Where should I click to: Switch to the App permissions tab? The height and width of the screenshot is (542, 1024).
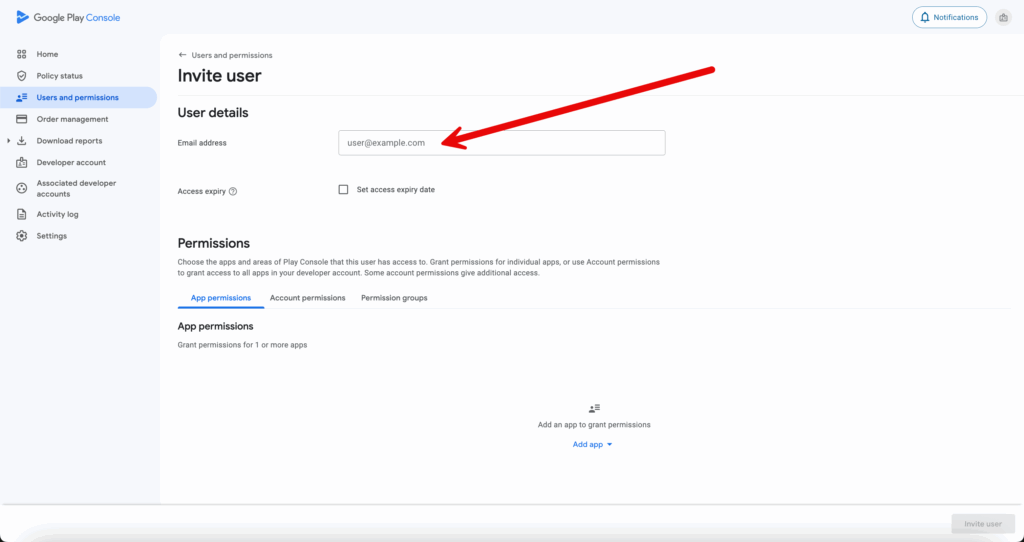221,298
